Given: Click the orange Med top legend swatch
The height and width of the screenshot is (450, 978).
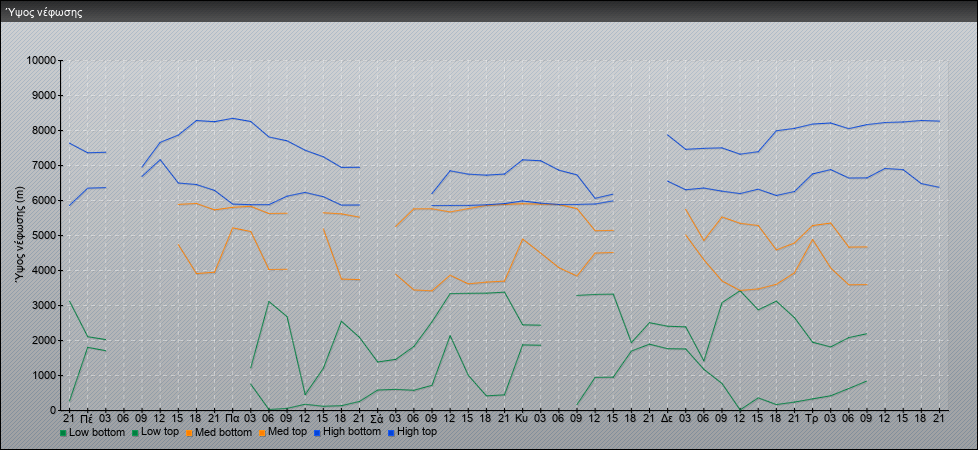Looking at the screenshot, I should [x=264, y=433].
